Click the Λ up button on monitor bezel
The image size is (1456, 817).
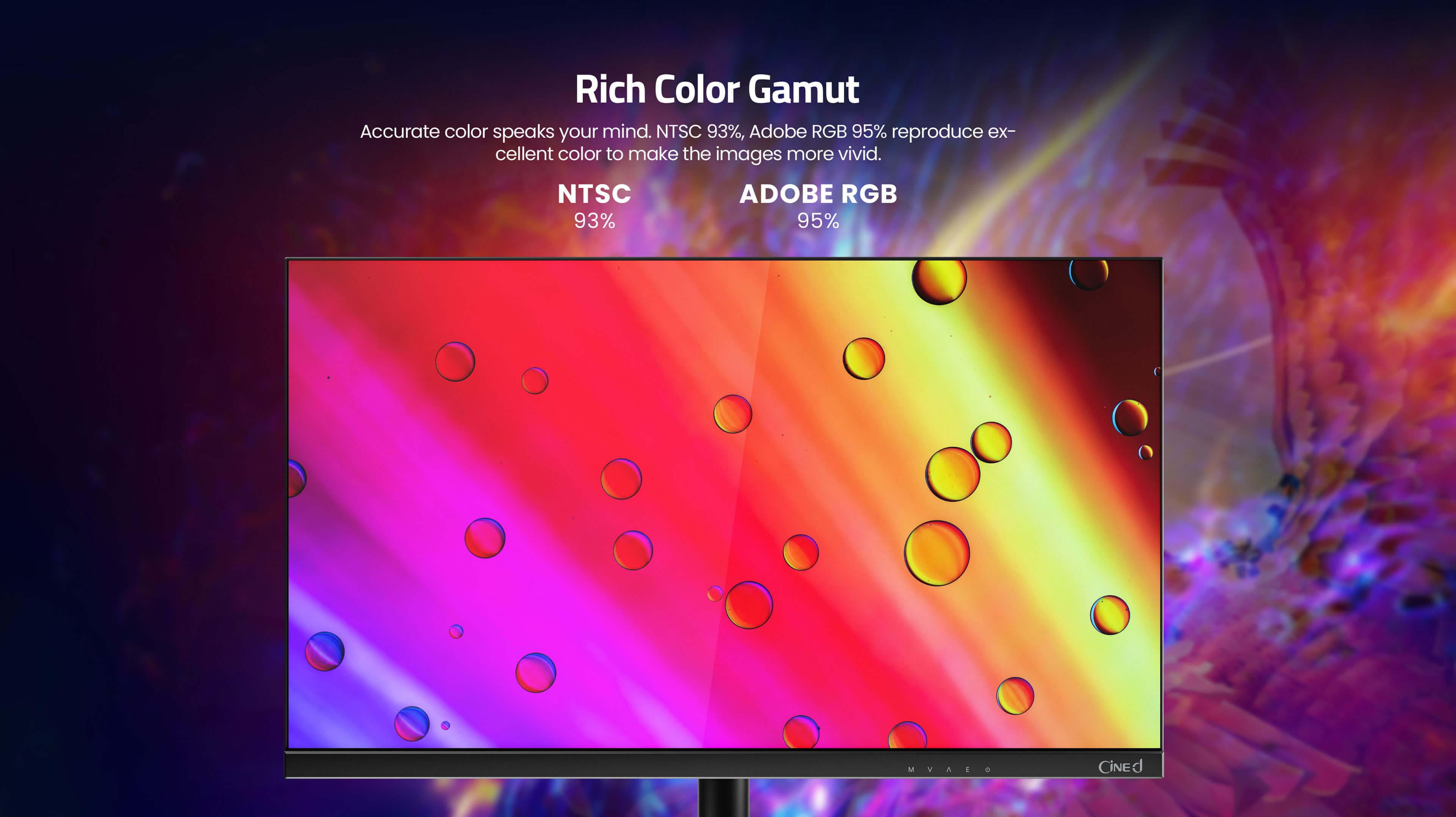(x=949, y=770)
